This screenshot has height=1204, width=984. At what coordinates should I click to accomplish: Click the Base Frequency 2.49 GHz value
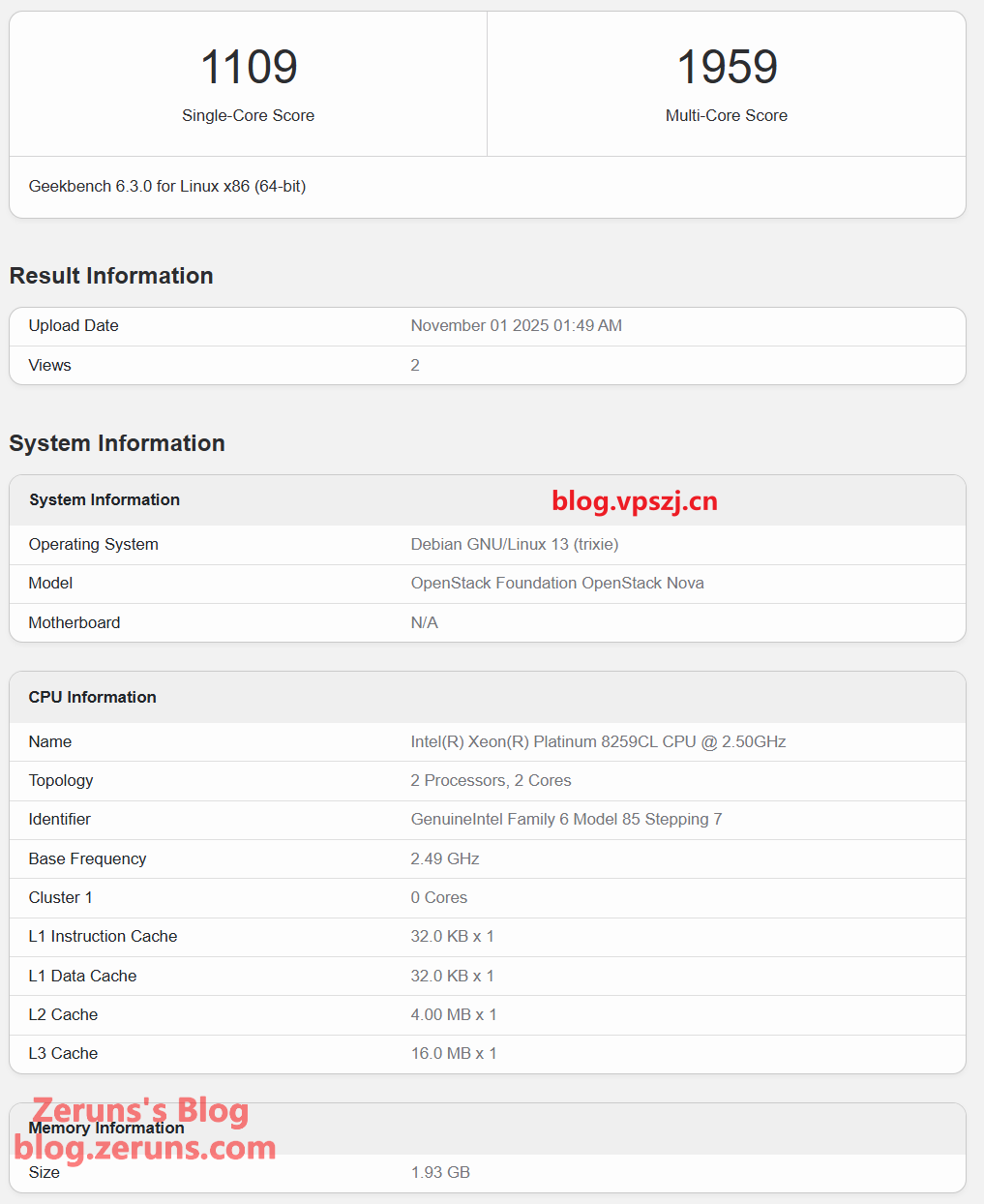444,858
